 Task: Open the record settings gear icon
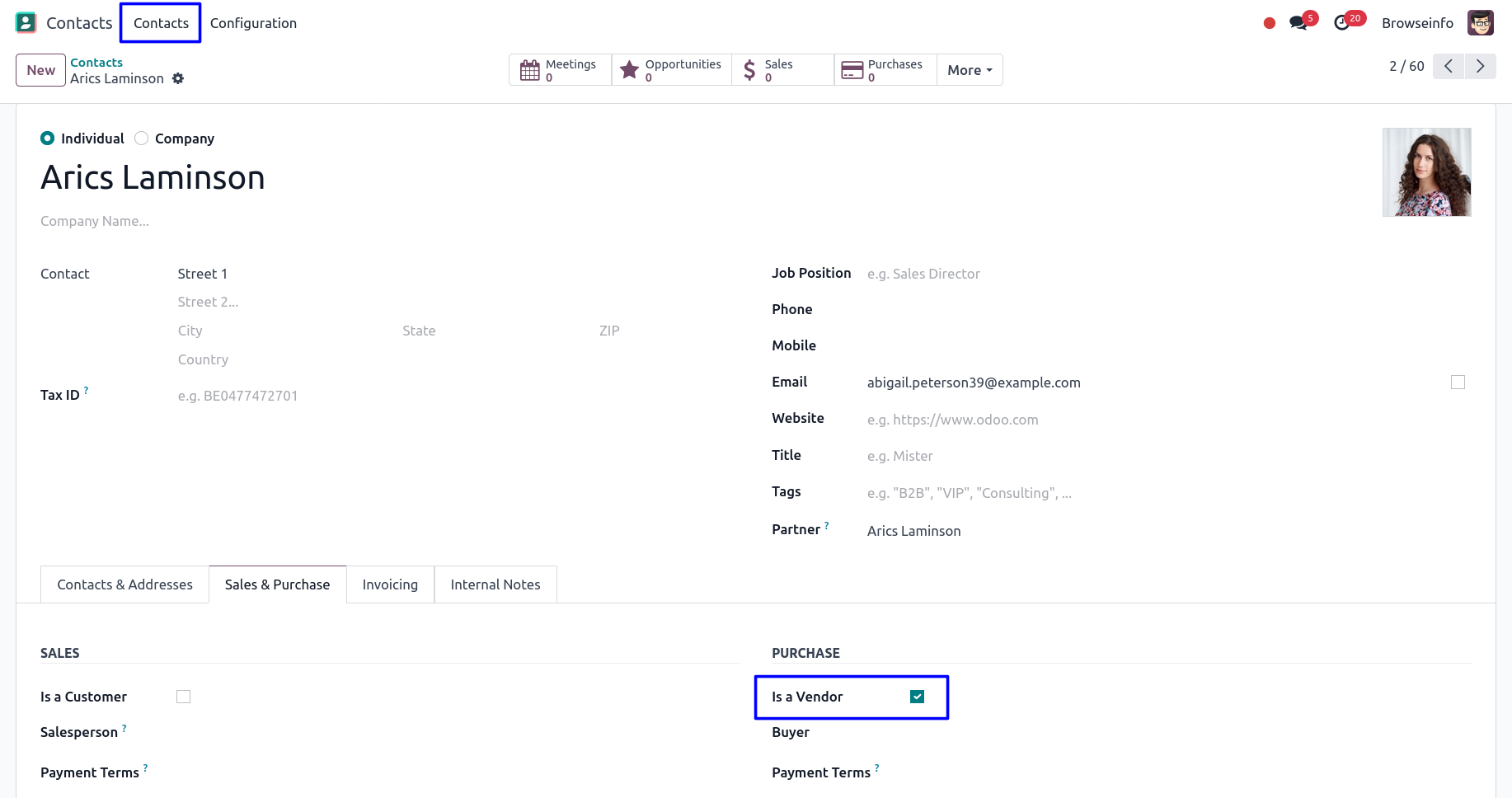[x=178, y=78]
